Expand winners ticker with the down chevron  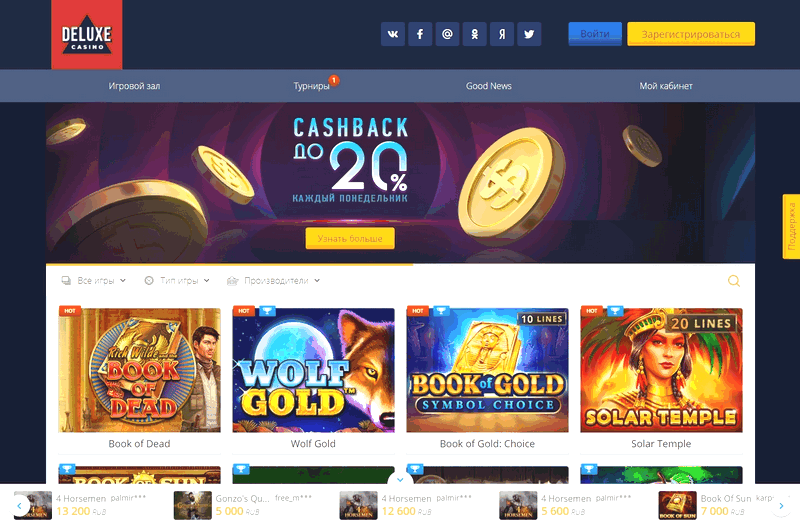400,480
